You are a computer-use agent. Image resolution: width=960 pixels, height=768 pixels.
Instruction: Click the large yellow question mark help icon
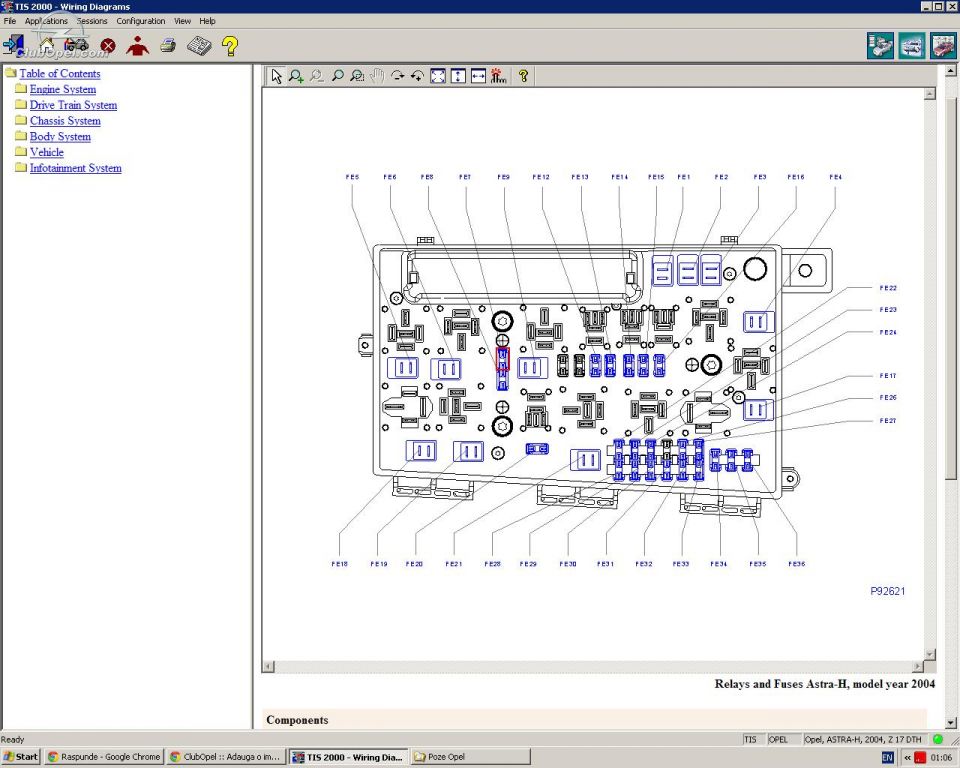point(230,46)
